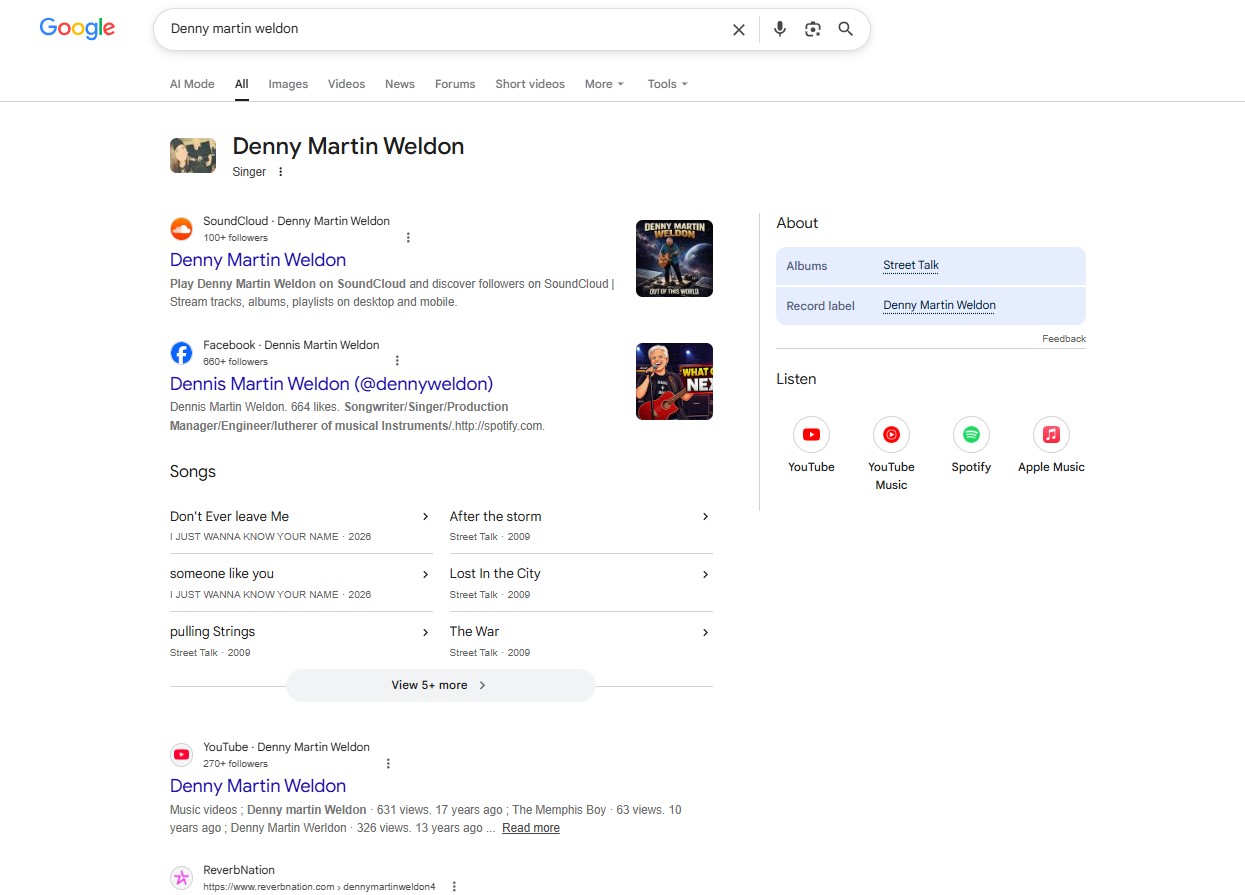The image size is (1245, 895).
Task: Click the Albums label in About
Action: coord(807,266)
